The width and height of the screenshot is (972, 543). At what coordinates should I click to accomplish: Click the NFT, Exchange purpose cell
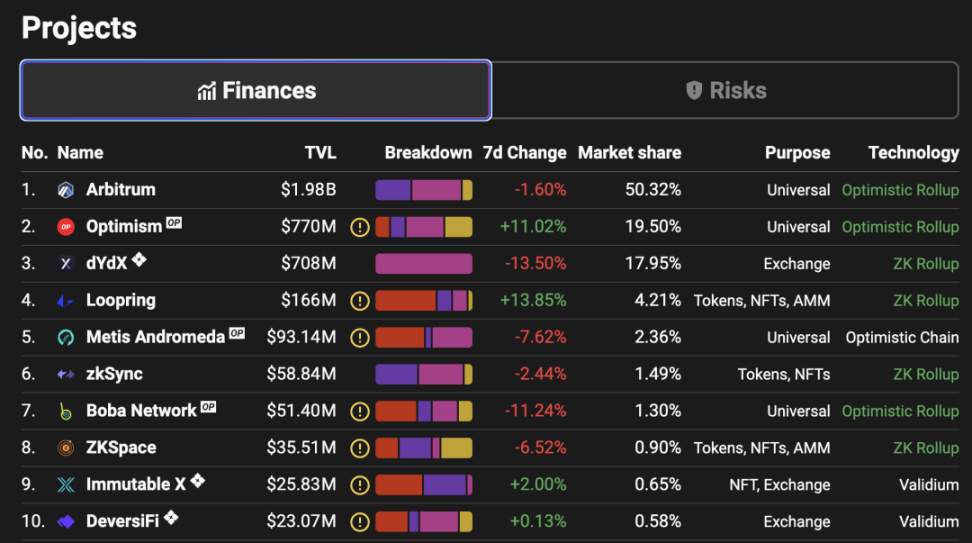pos(779,485)
